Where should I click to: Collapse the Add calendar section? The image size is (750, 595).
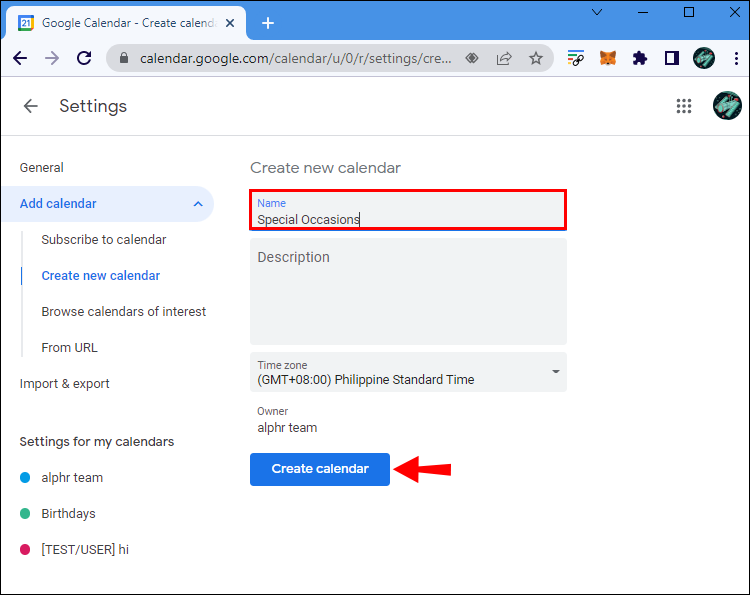point(197,204)
